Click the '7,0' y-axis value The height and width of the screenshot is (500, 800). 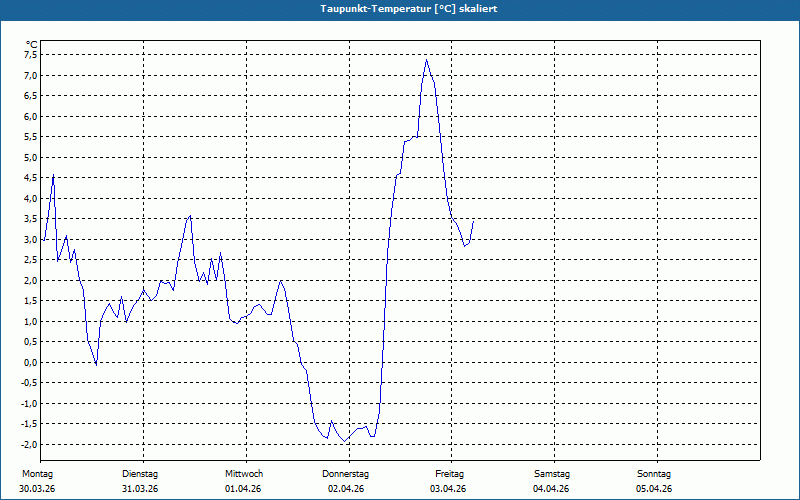[31, 76]
